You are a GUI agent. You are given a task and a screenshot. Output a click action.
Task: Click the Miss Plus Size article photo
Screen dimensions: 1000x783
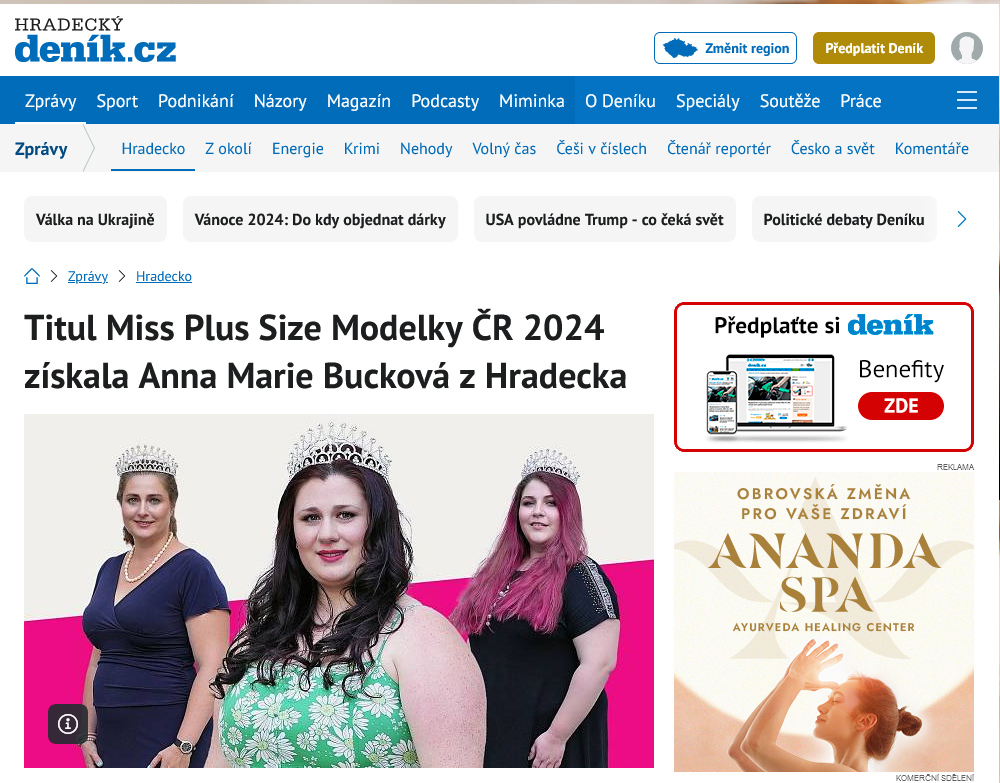(x=339, y=591)
